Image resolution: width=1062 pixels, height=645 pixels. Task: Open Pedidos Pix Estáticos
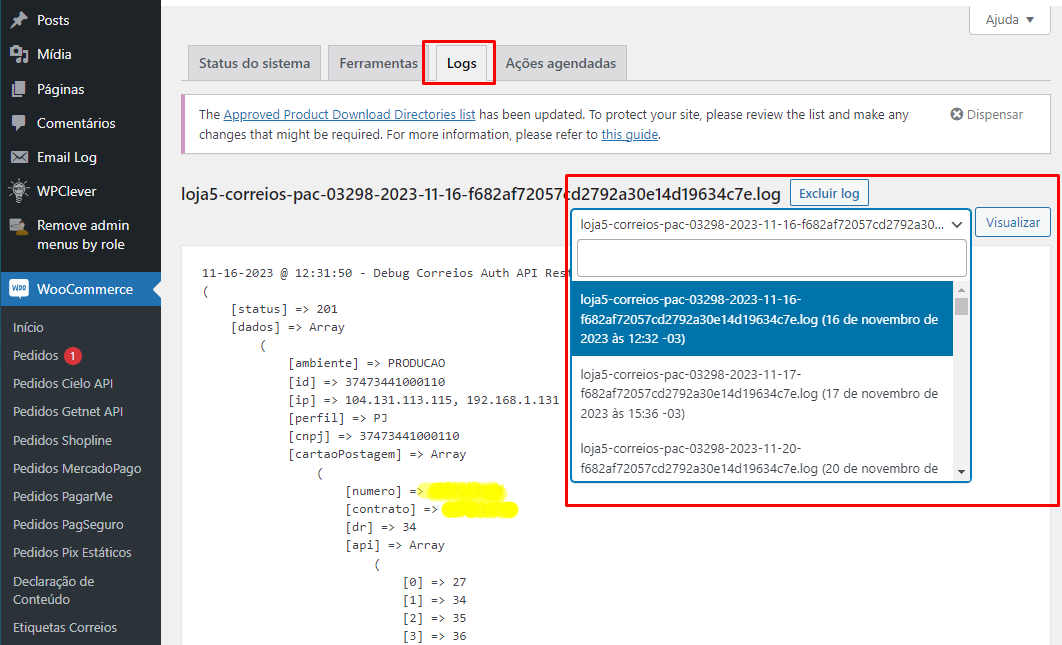pos(72,552)
